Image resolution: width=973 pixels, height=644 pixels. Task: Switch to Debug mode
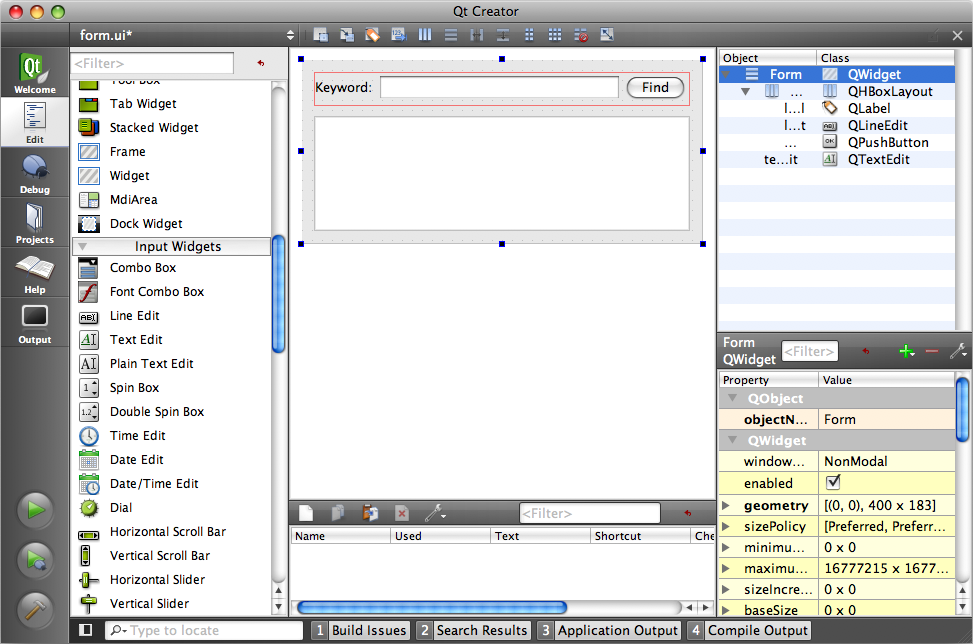[x=34, y=173]
